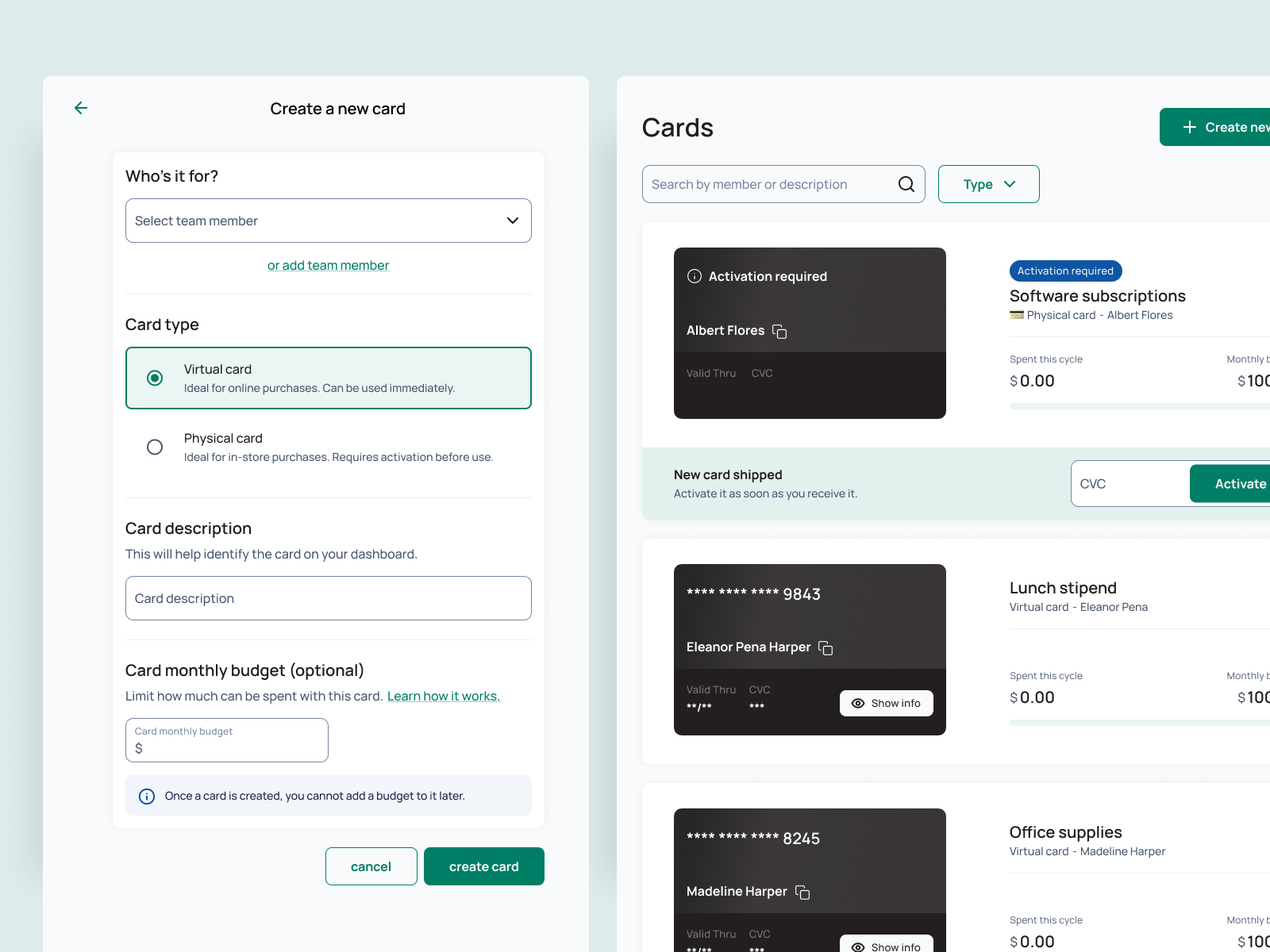Click the budget notice info icon
Image resolution: width=1270 pixels, height=952 pixels.
click(x=147, y=796)
